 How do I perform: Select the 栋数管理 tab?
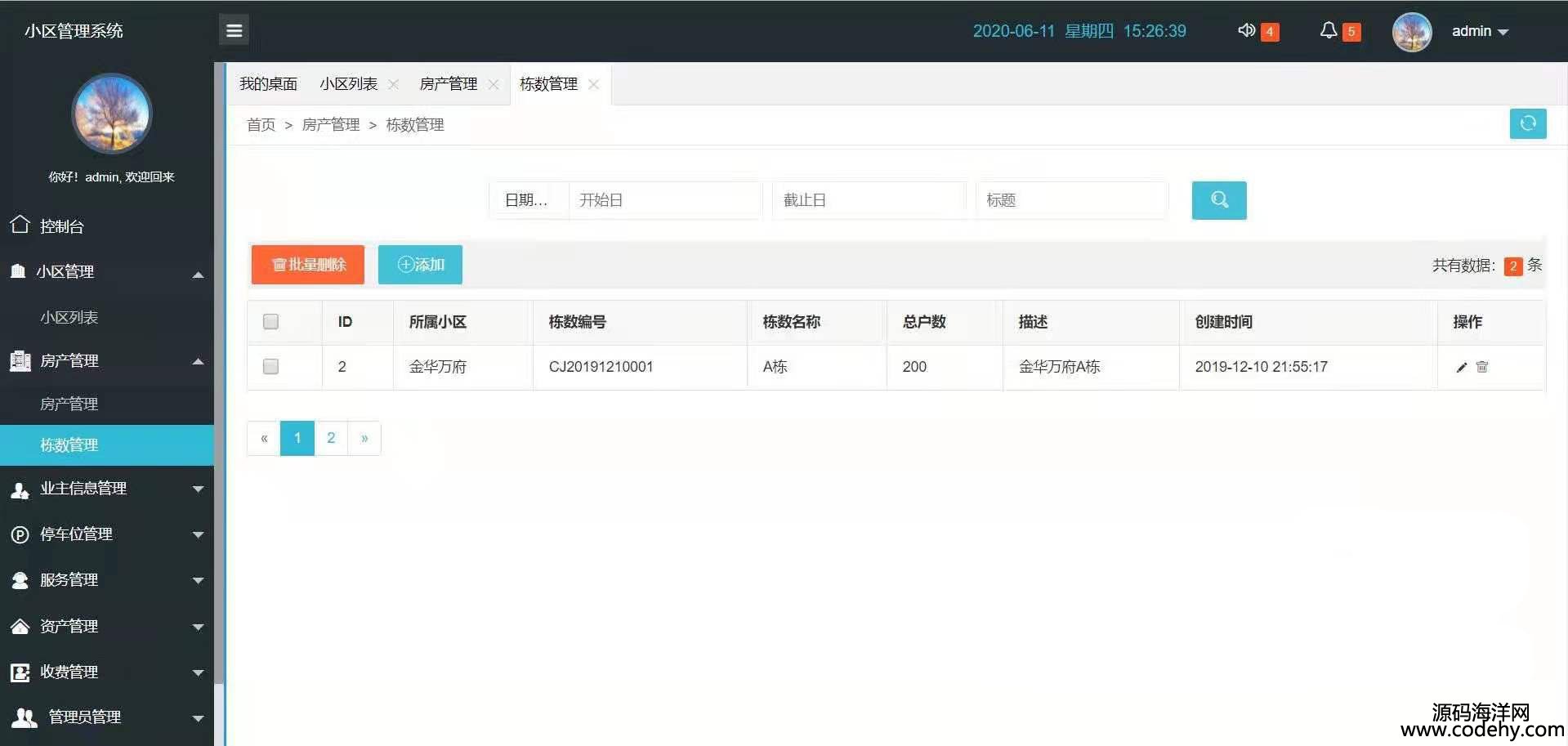548,84
